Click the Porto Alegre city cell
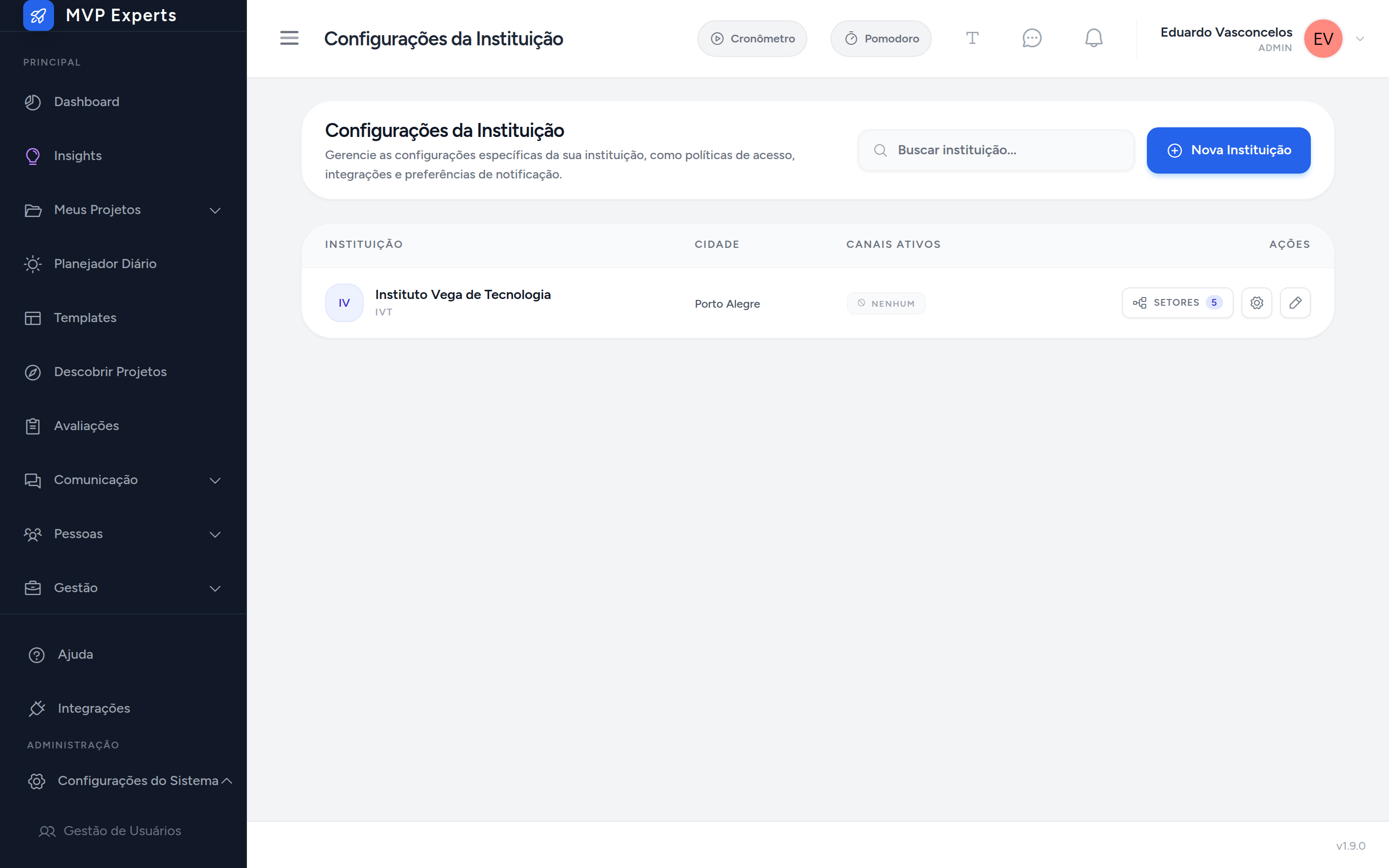Viewport: 1389px width, 868px height. click(x=727, y=304)
